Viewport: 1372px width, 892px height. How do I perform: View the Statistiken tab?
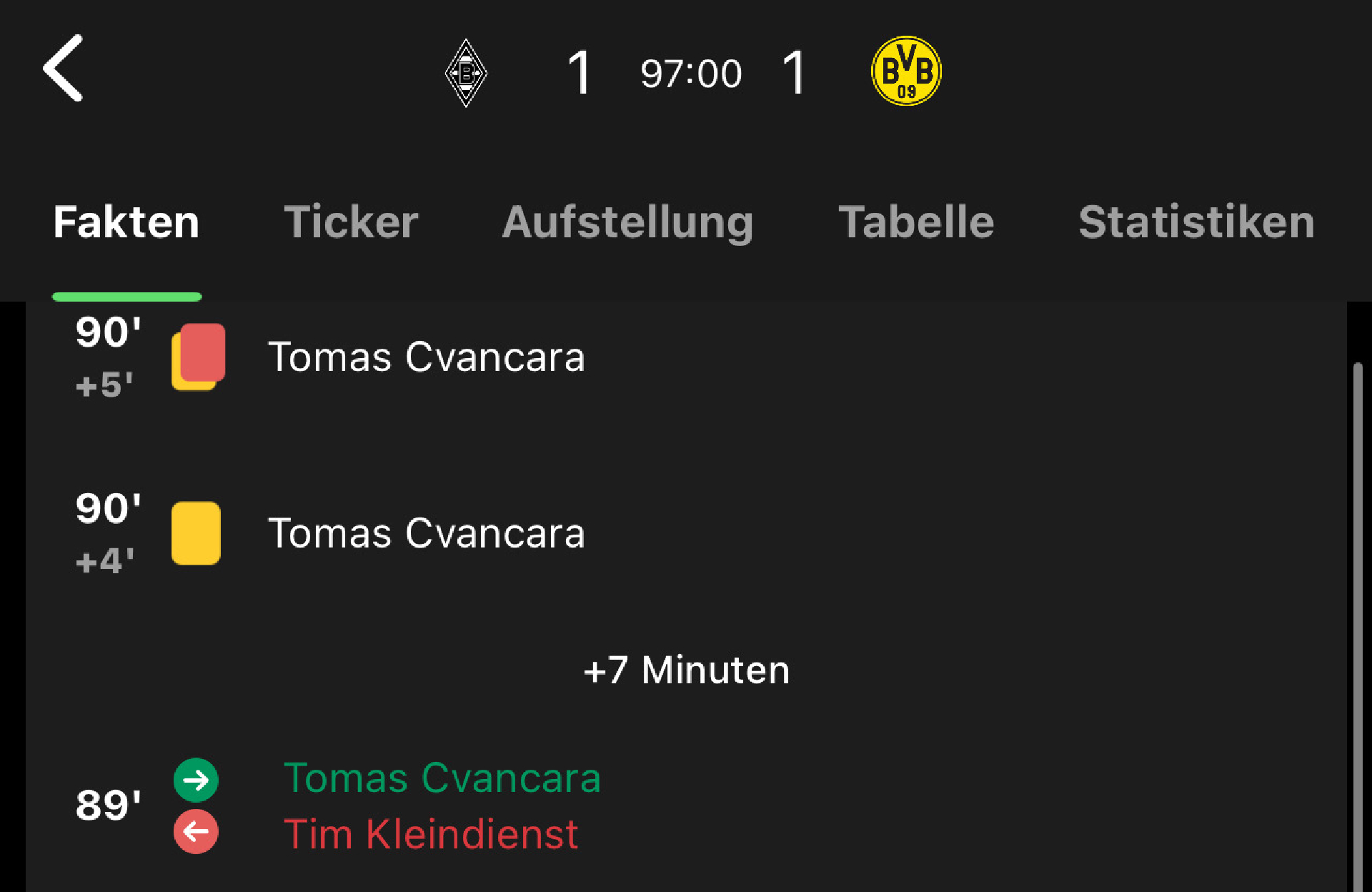click(1196, 222)
